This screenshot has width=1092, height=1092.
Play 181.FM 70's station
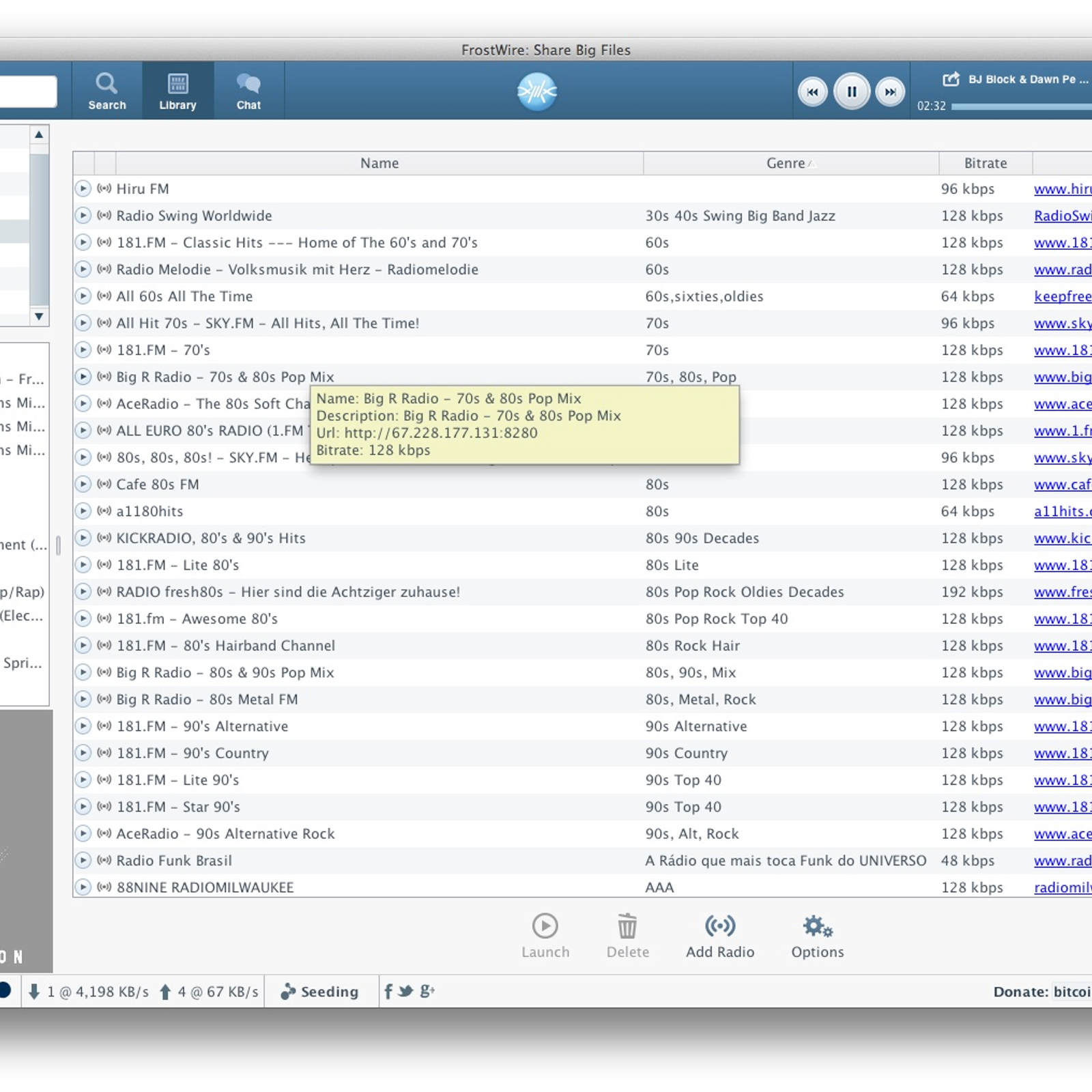[83, 350]
